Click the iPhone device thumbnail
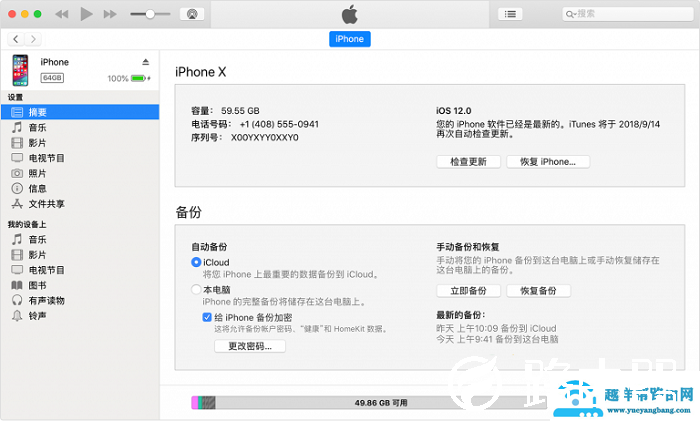Viewport: 700px width, 421px height. pos(20,70)
